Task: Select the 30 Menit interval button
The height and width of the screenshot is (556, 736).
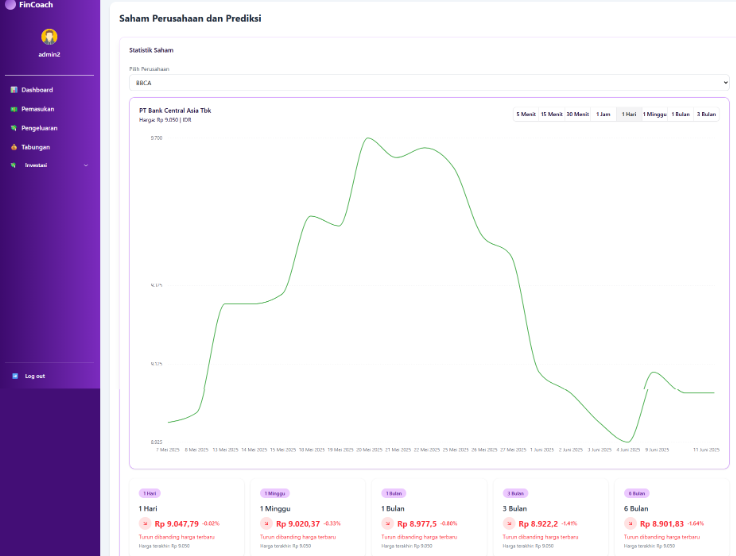Action: (577, 114)
